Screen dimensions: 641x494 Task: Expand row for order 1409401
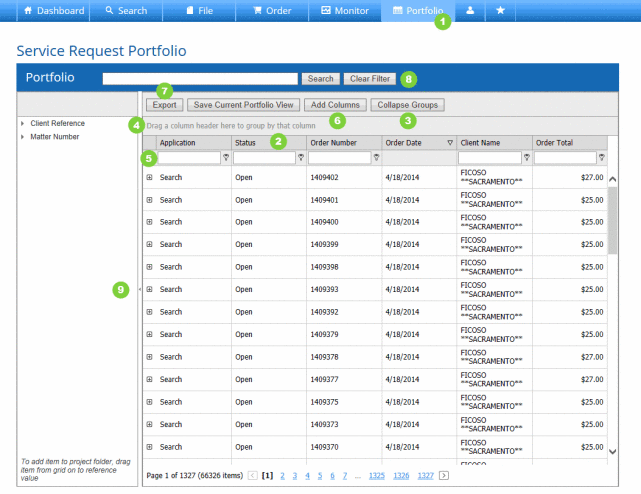(x=150, y=200)
